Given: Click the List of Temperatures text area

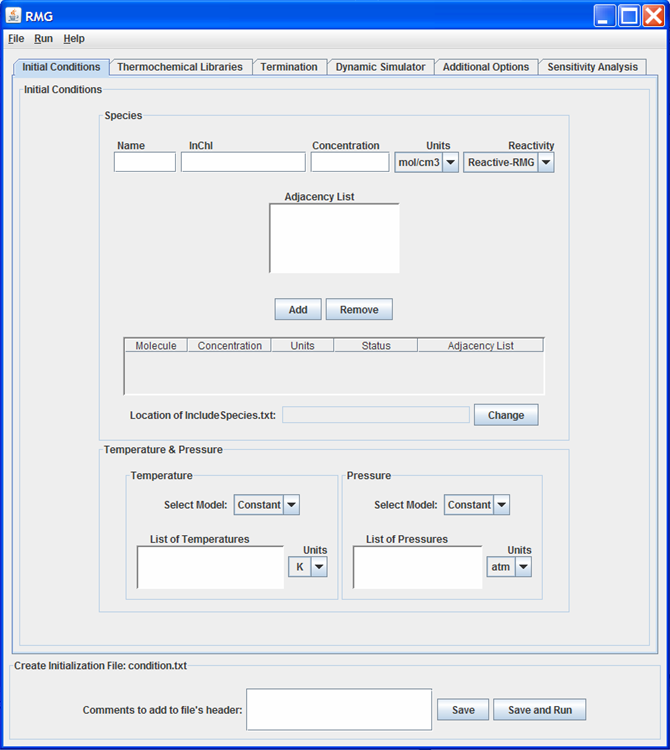Looking at the screenshot, I should pos(210,567).
